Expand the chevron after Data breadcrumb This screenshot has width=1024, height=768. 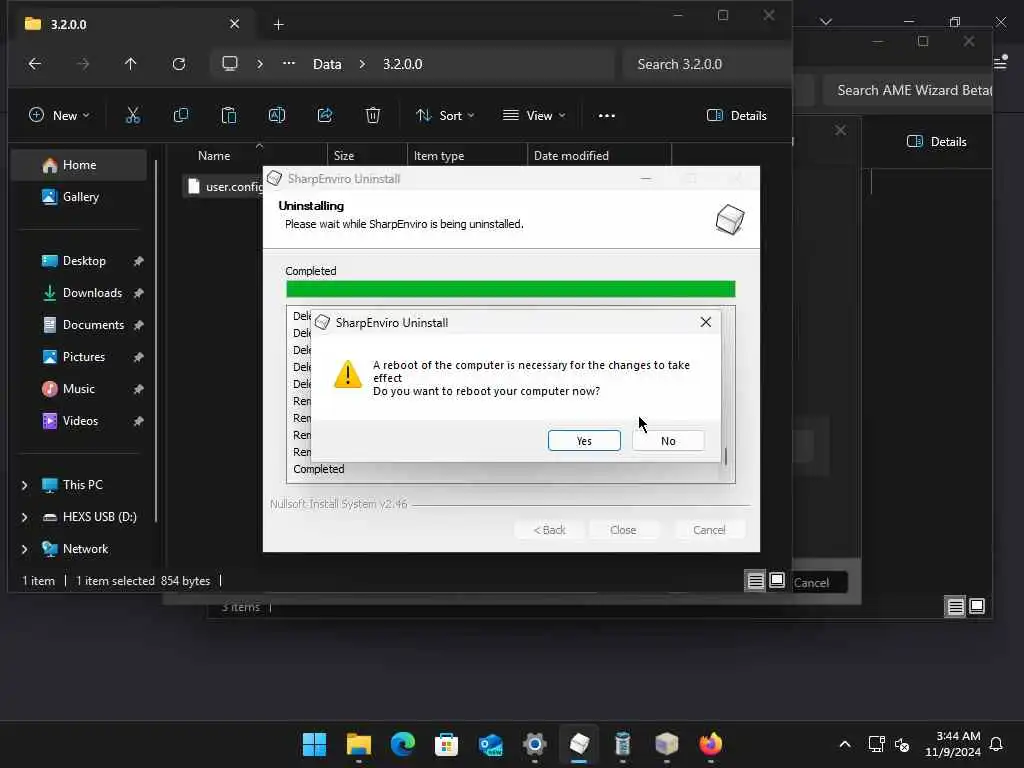point(362,64)
